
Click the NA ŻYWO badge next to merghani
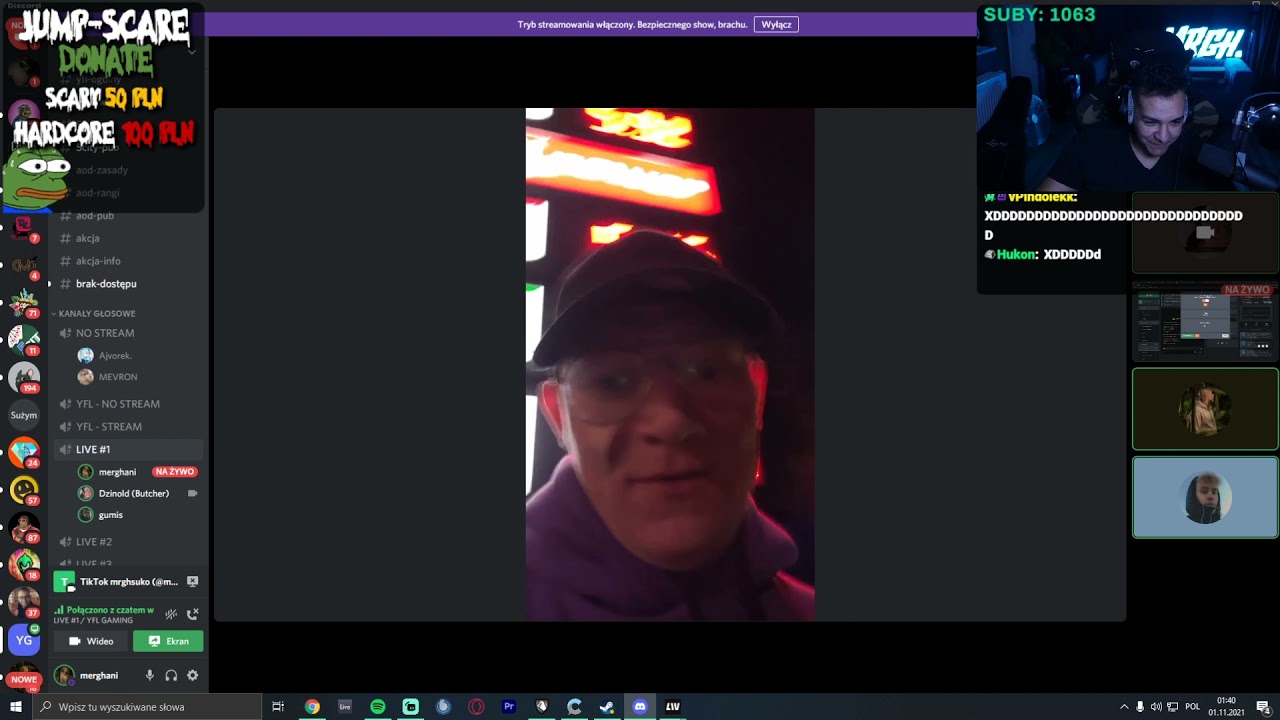click(175, 472)
